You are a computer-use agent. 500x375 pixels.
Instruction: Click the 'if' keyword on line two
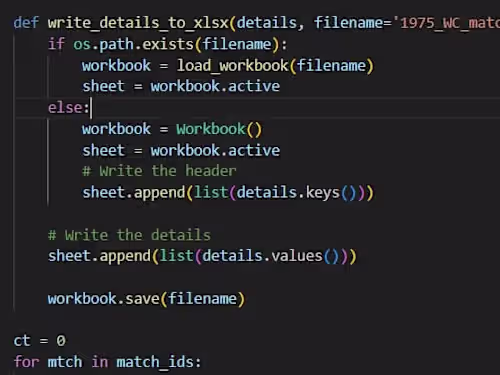point(56,44)
